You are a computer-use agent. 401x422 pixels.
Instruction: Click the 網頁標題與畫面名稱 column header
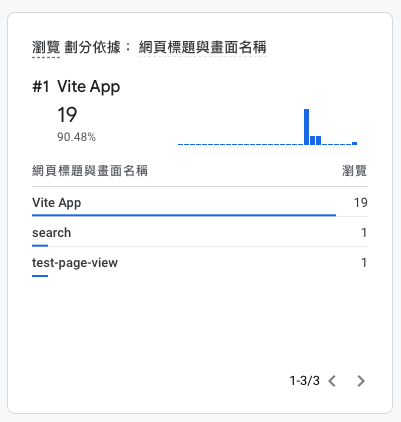pos(90,171)
